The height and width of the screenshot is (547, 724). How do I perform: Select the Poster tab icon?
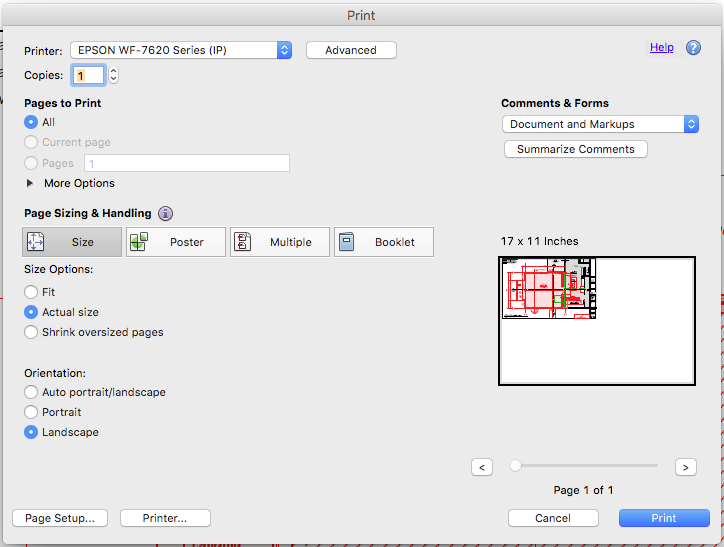(x=139, y=242)
